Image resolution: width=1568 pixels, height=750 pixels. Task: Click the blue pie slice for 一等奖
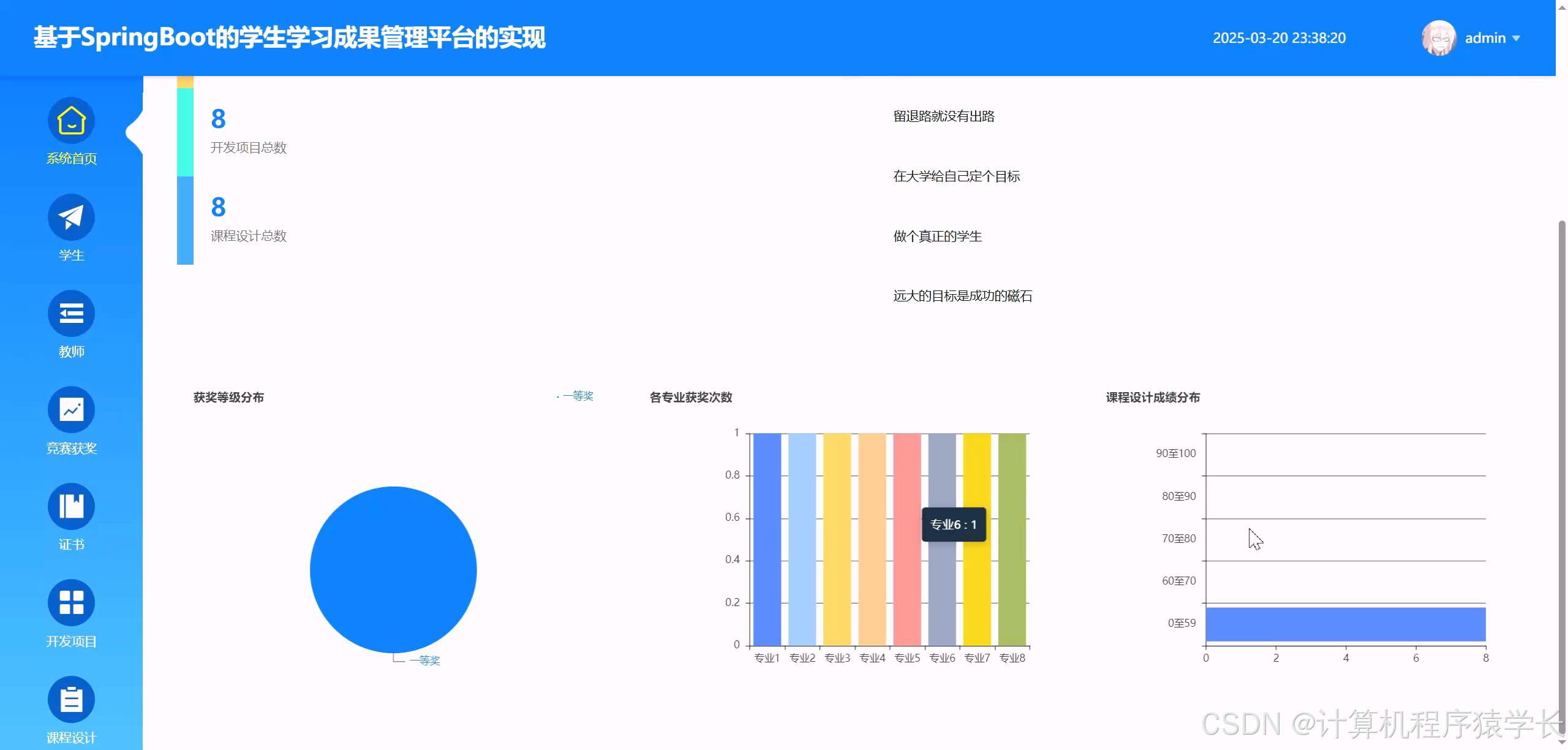(x=394, y=570)
